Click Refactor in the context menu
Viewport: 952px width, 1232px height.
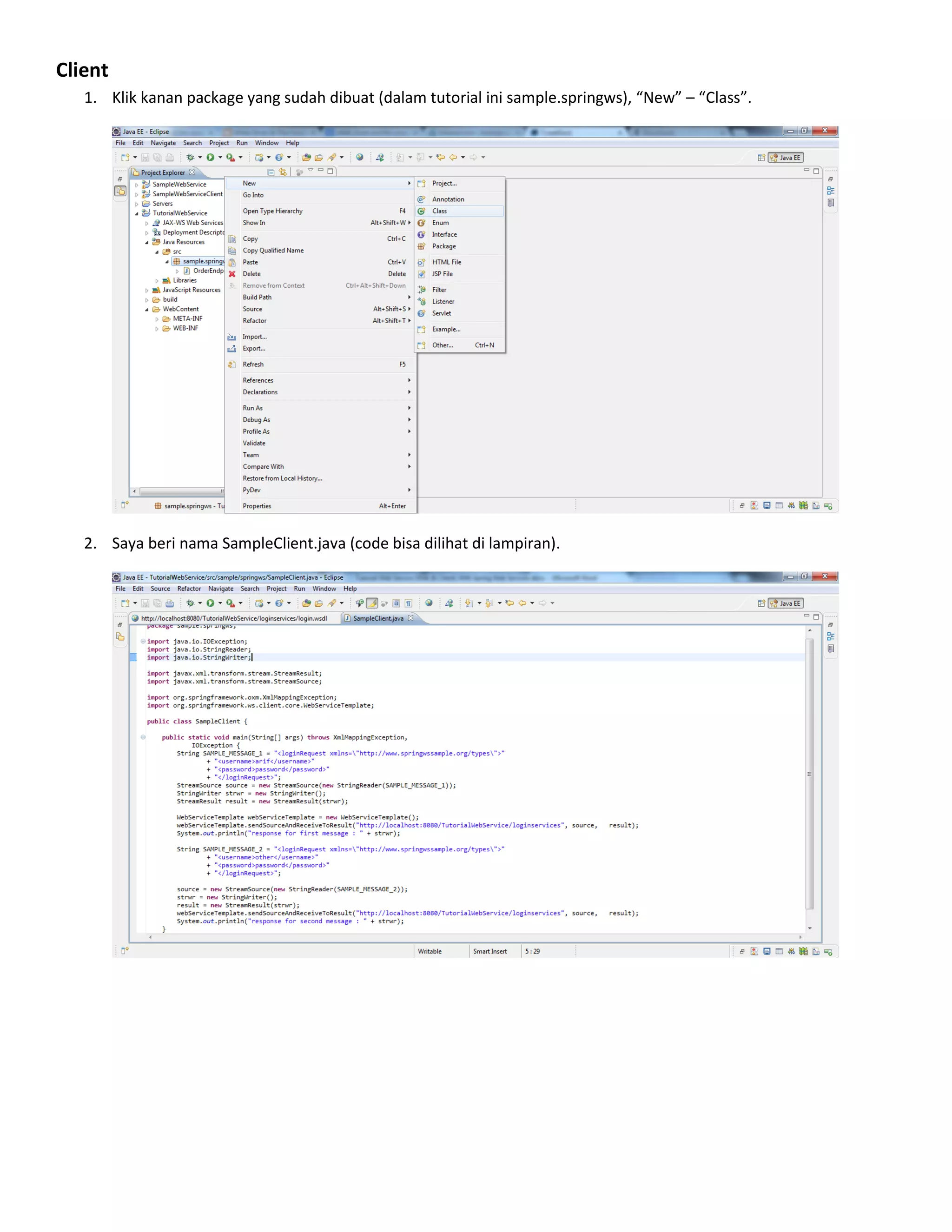tap(320, 320)
